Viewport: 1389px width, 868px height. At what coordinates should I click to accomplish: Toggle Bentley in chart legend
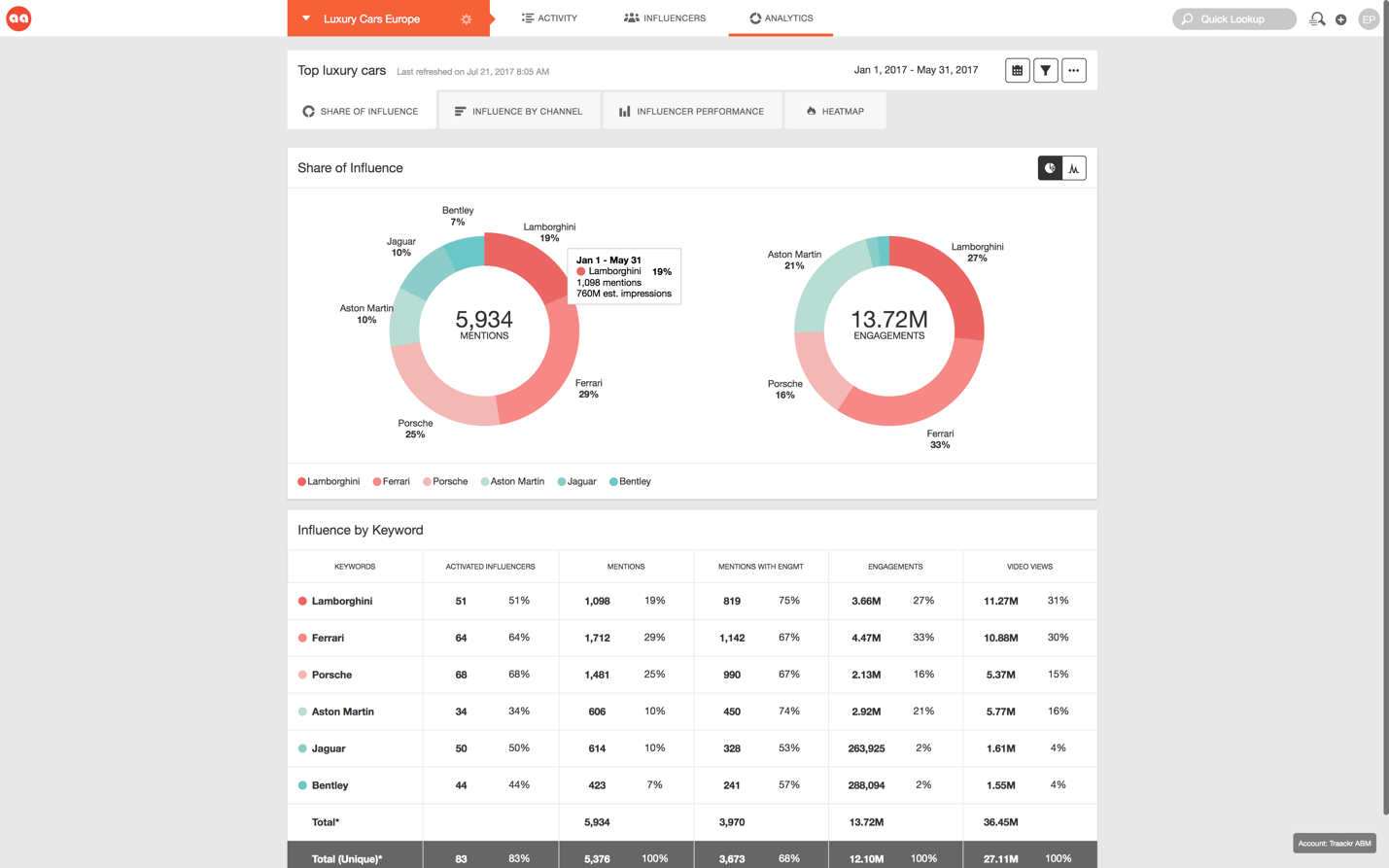630,481
